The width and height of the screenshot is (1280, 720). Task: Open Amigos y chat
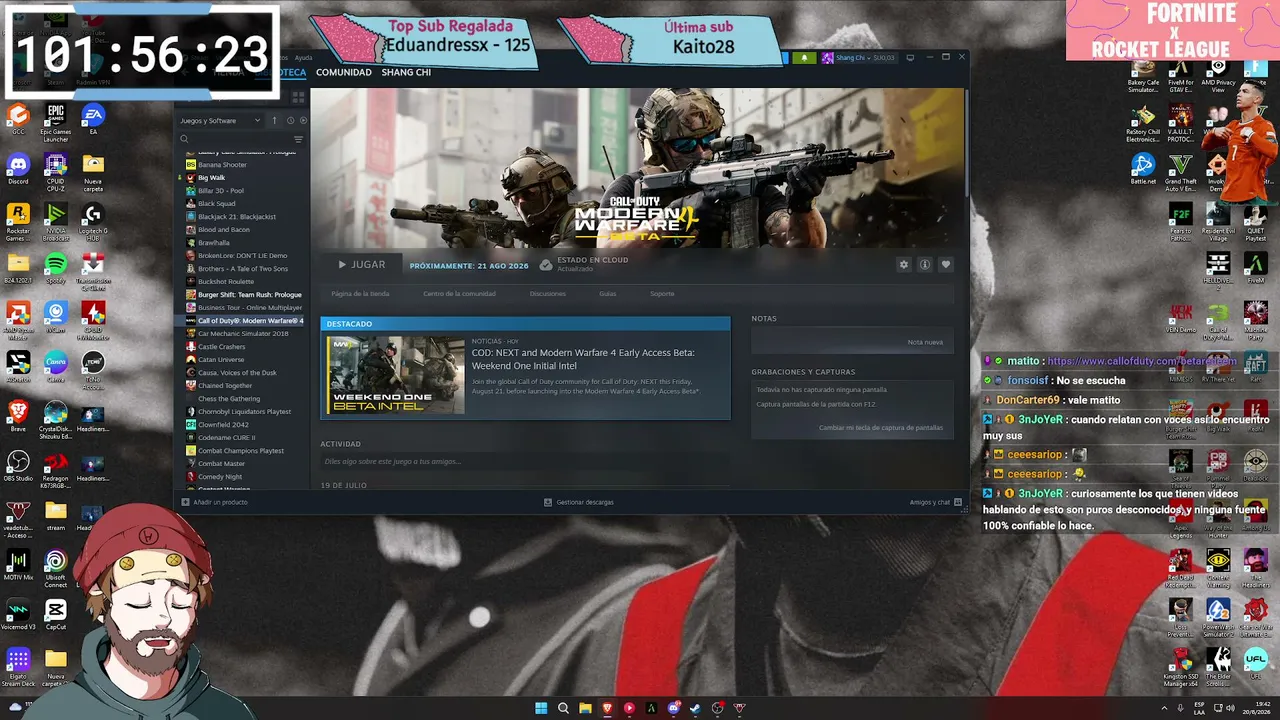[936, 502]
